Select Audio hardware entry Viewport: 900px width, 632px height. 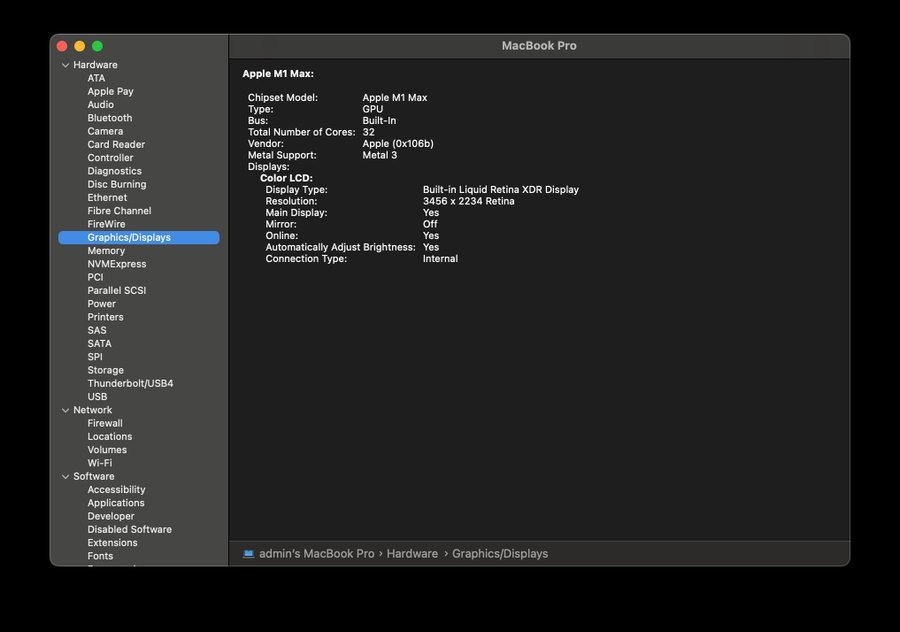click(100, 104)
